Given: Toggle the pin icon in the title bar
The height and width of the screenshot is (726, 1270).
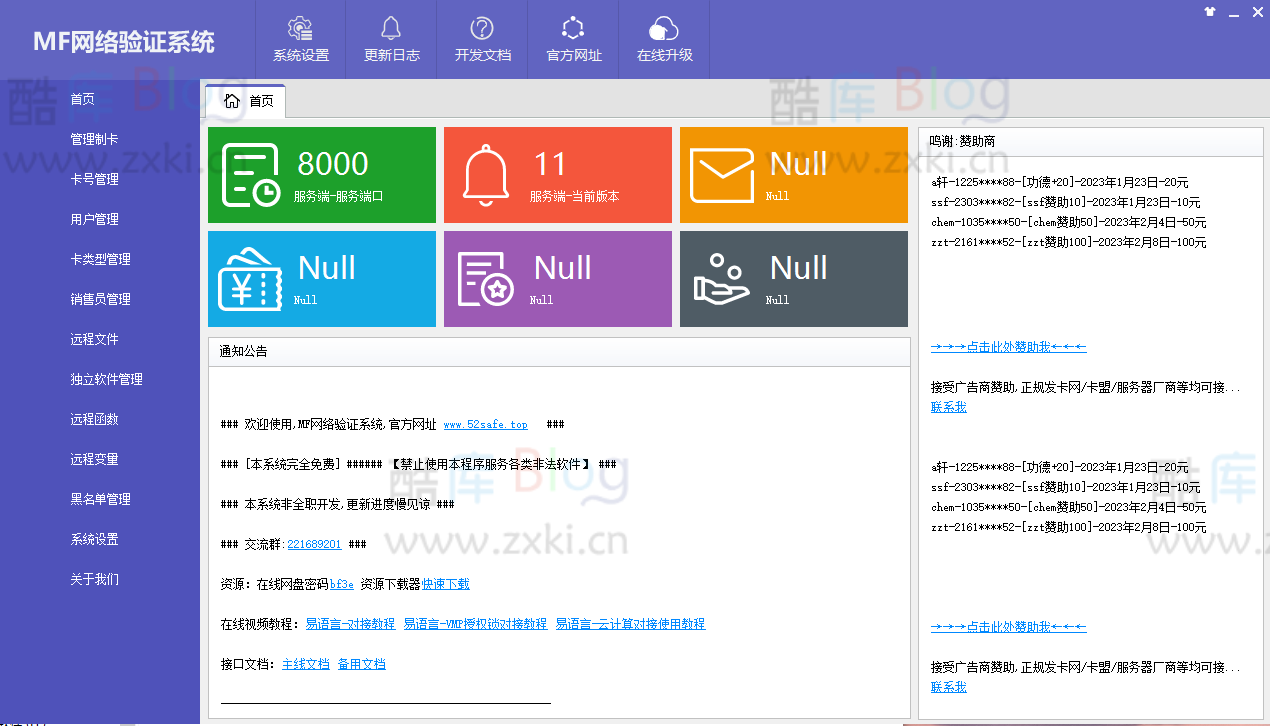Looking at the screenshot, I should click(1210, 12).
